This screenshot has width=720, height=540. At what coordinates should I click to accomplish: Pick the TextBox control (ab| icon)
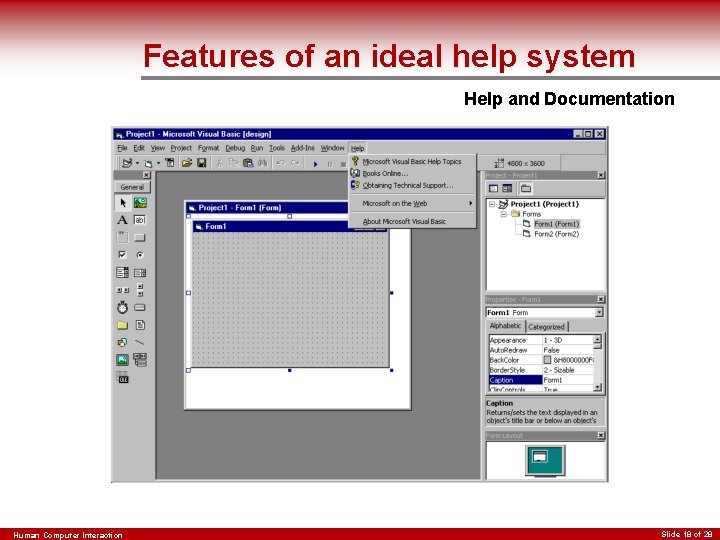click(x=140, y=220)
